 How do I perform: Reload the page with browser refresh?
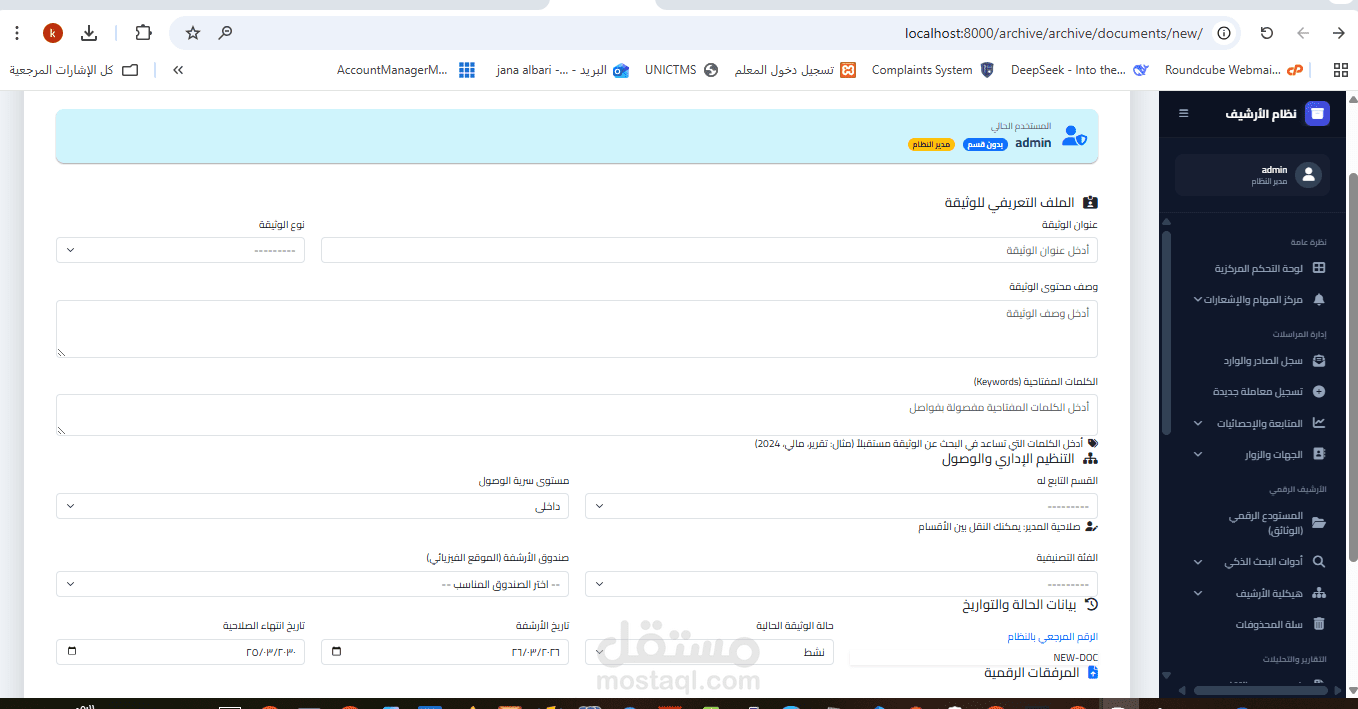point(1267,33)
